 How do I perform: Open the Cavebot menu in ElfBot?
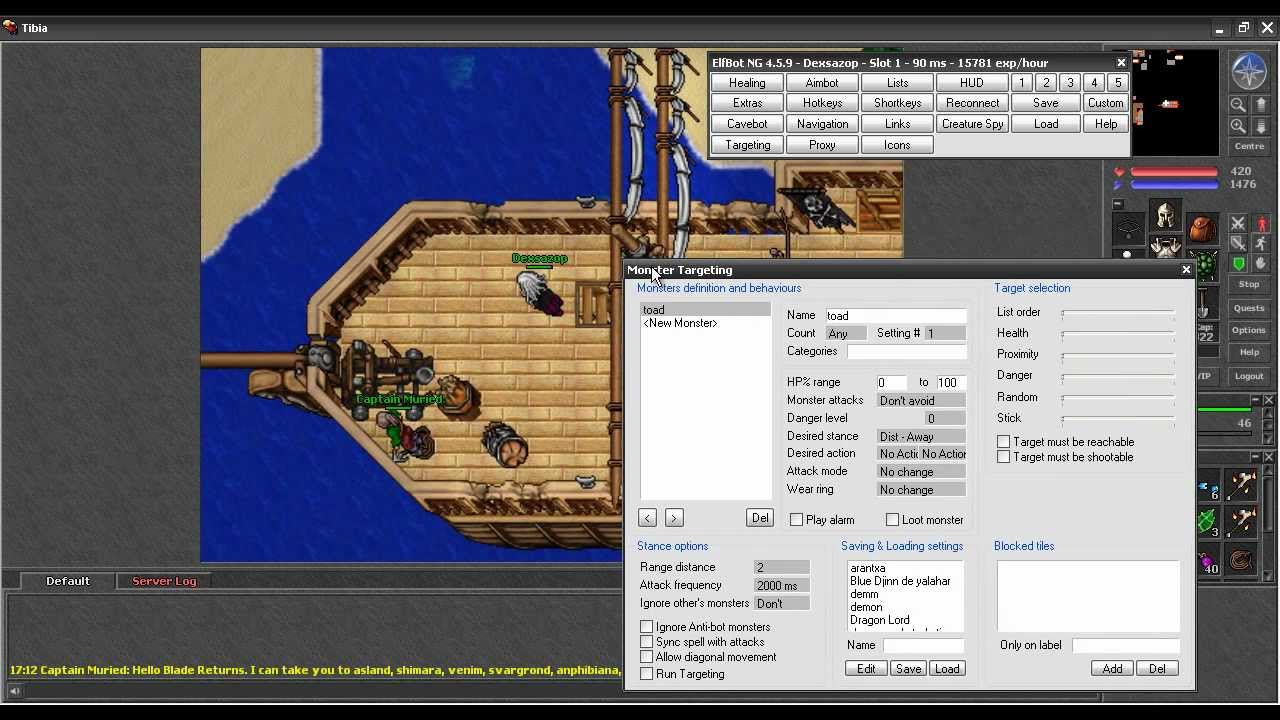point(747,124)
